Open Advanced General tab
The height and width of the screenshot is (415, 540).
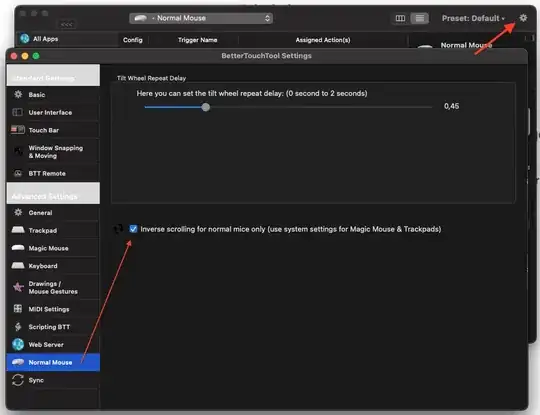[x=53, y=212]
